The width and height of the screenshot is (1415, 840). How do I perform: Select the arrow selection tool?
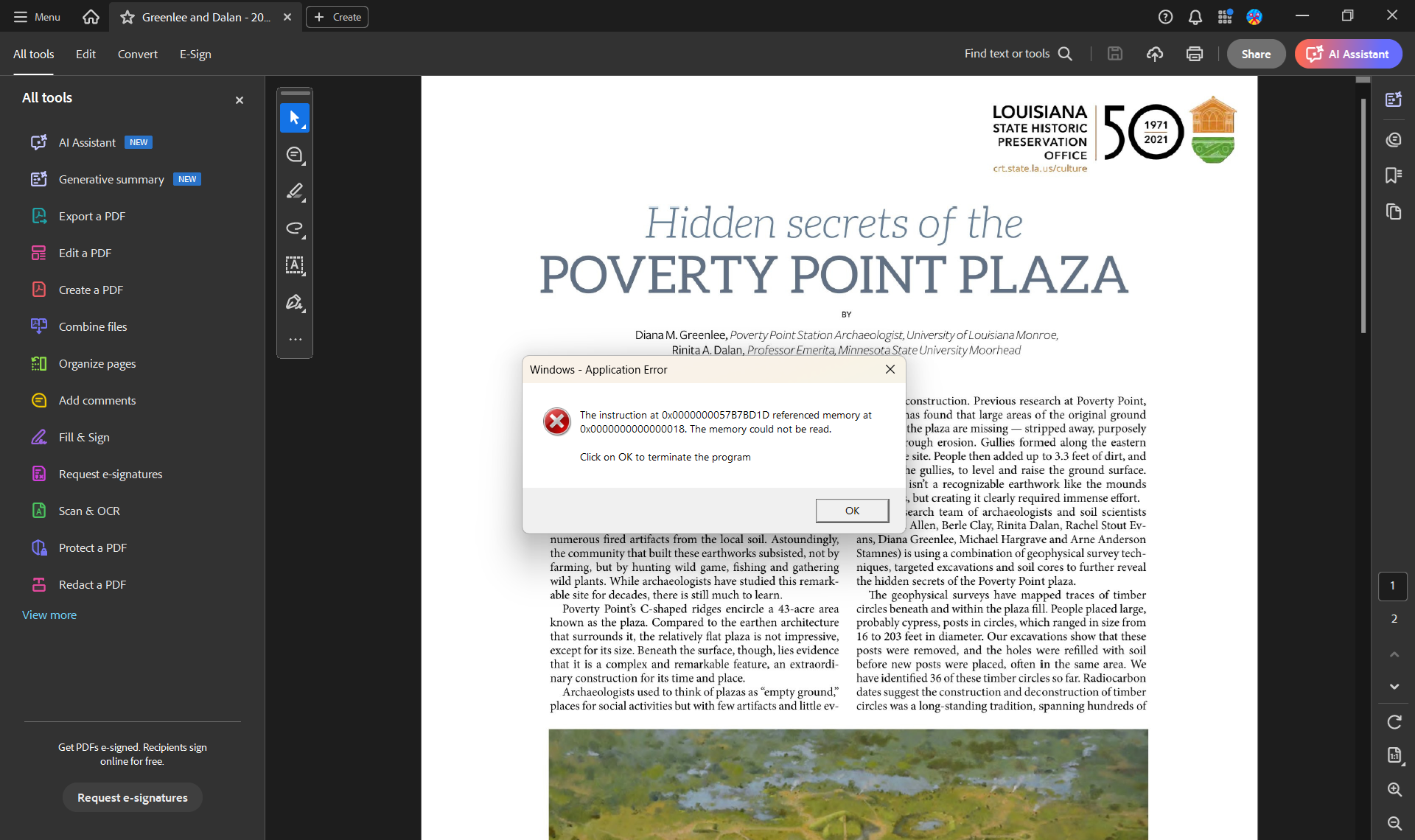point(294,118)
